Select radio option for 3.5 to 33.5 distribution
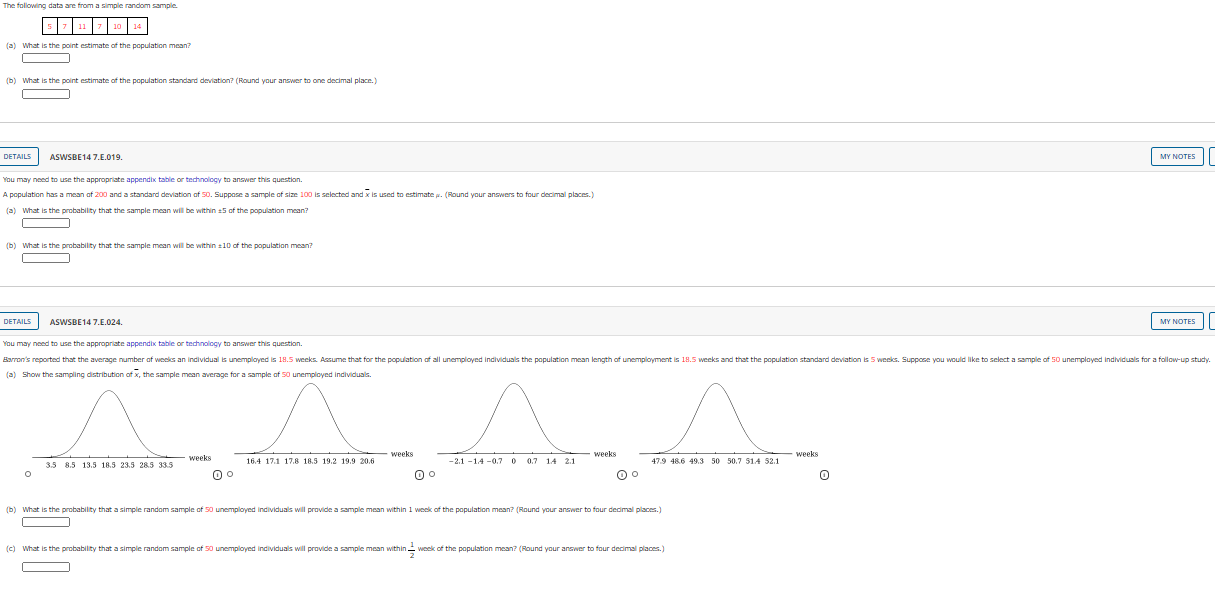Image resolution: width=1215 pixels, height=589 pixels. [x=27, y=474]
